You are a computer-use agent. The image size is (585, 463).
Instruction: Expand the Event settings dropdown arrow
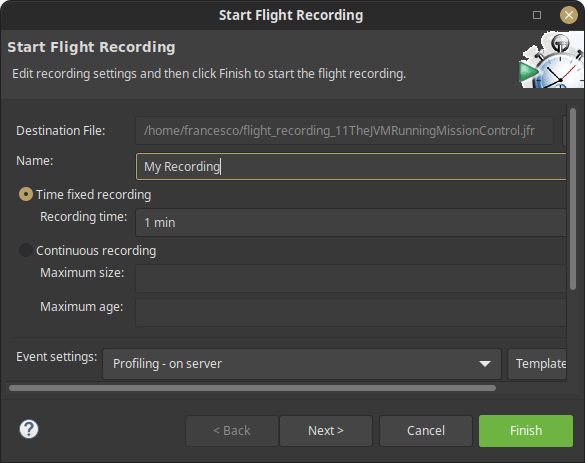pos(485,364)
